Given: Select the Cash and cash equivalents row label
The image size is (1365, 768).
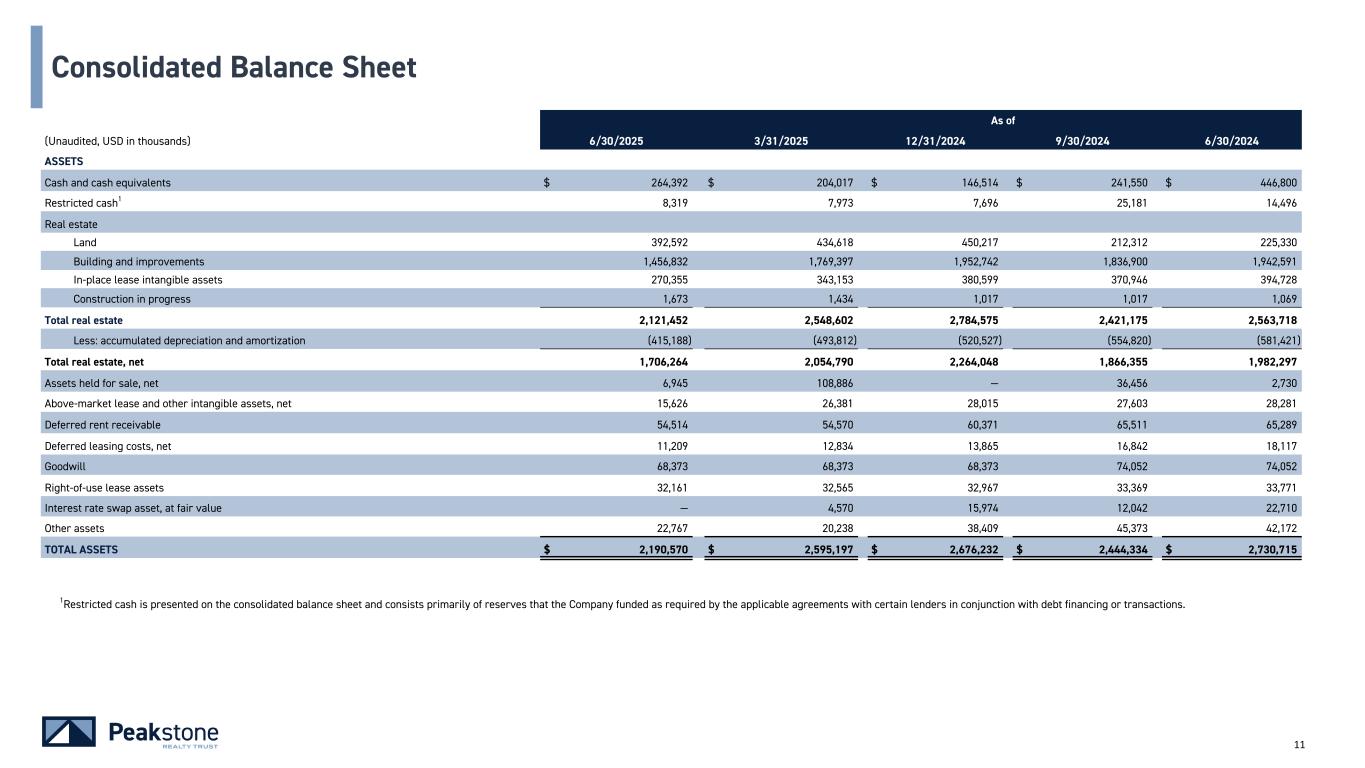Looking at the screenshot, I should [x=107, y=183].
